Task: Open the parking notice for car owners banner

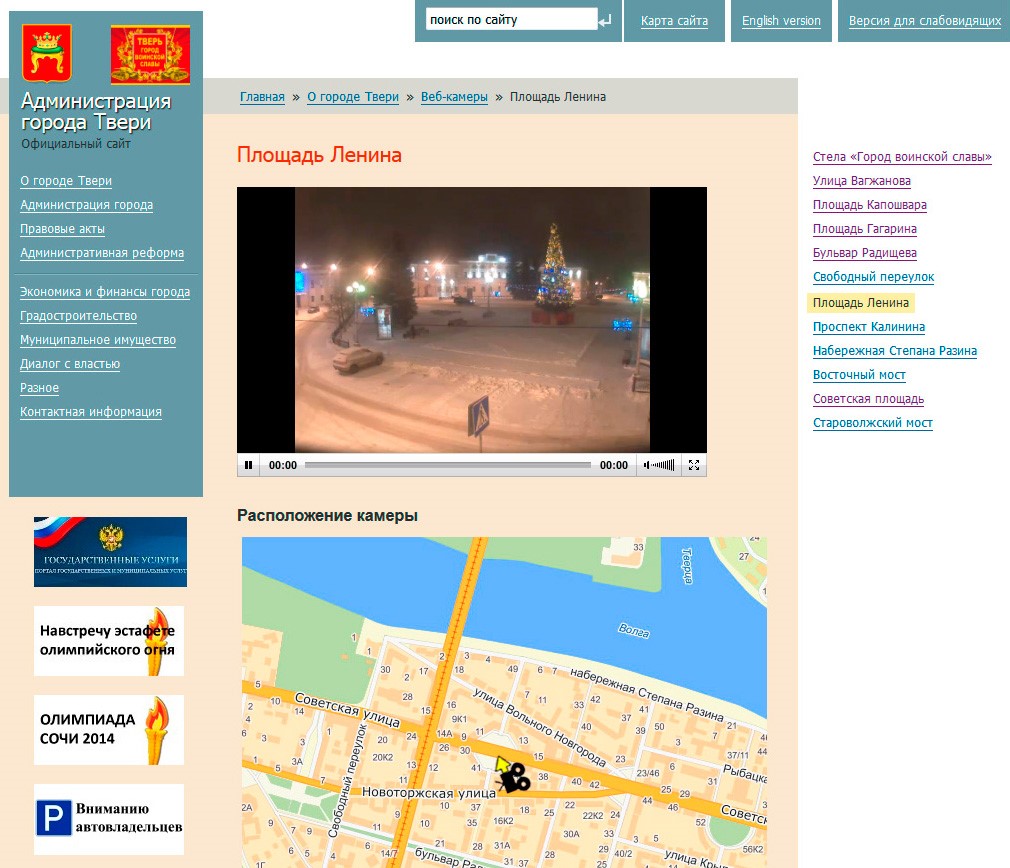Action: click(x=109, y=819)
